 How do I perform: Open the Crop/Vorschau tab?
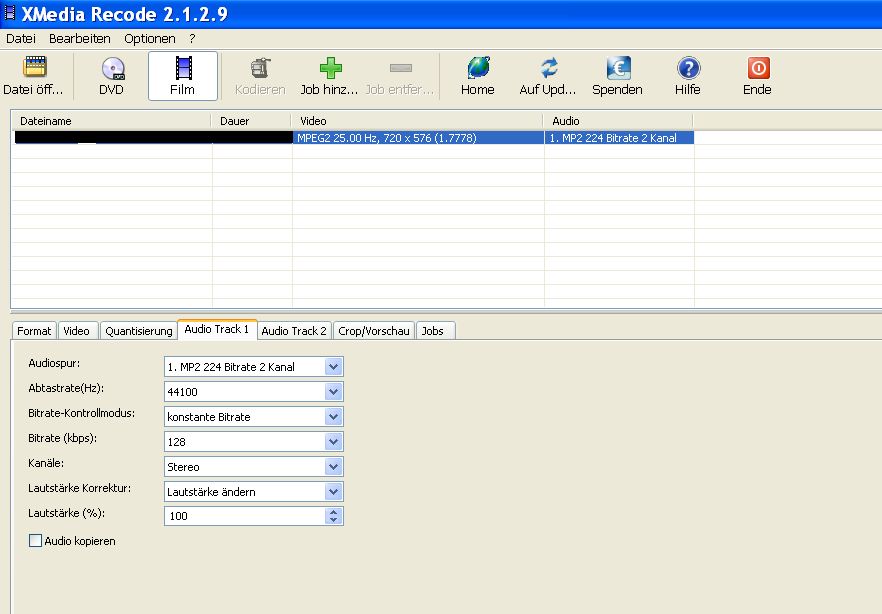click(373, 331)
